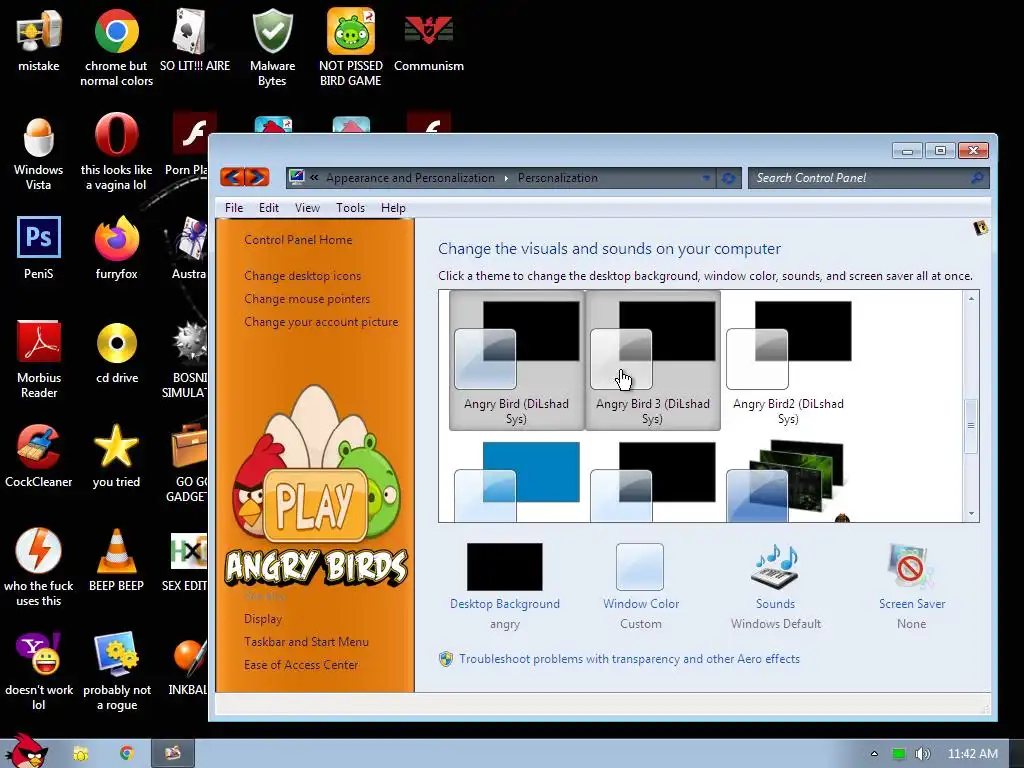Click the Angry Birds Start button
Screen dimensions: 1024x768
coord(26,751)
